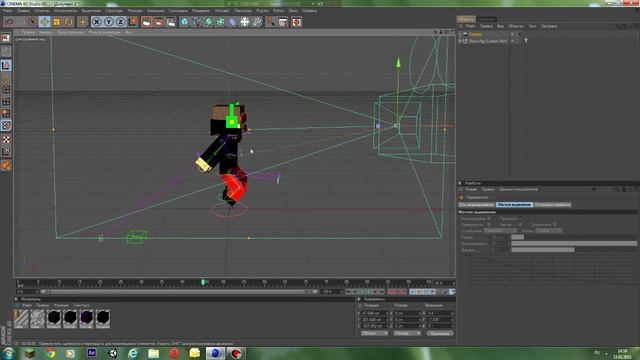Click the Windows Start orb
Image resolution: width=640 pixels, height=360 pixels.
pos(9,353)
